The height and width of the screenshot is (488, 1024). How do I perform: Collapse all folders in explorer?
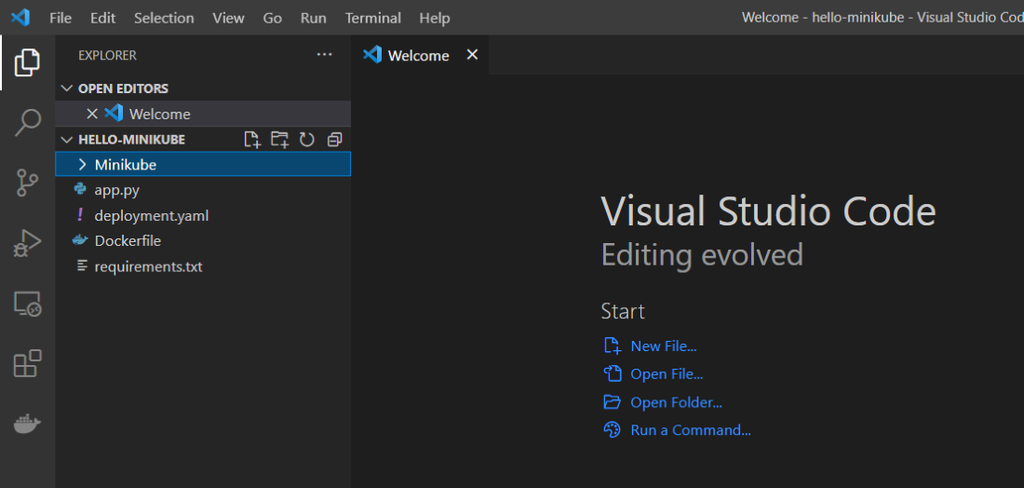(x=334, y=140)
